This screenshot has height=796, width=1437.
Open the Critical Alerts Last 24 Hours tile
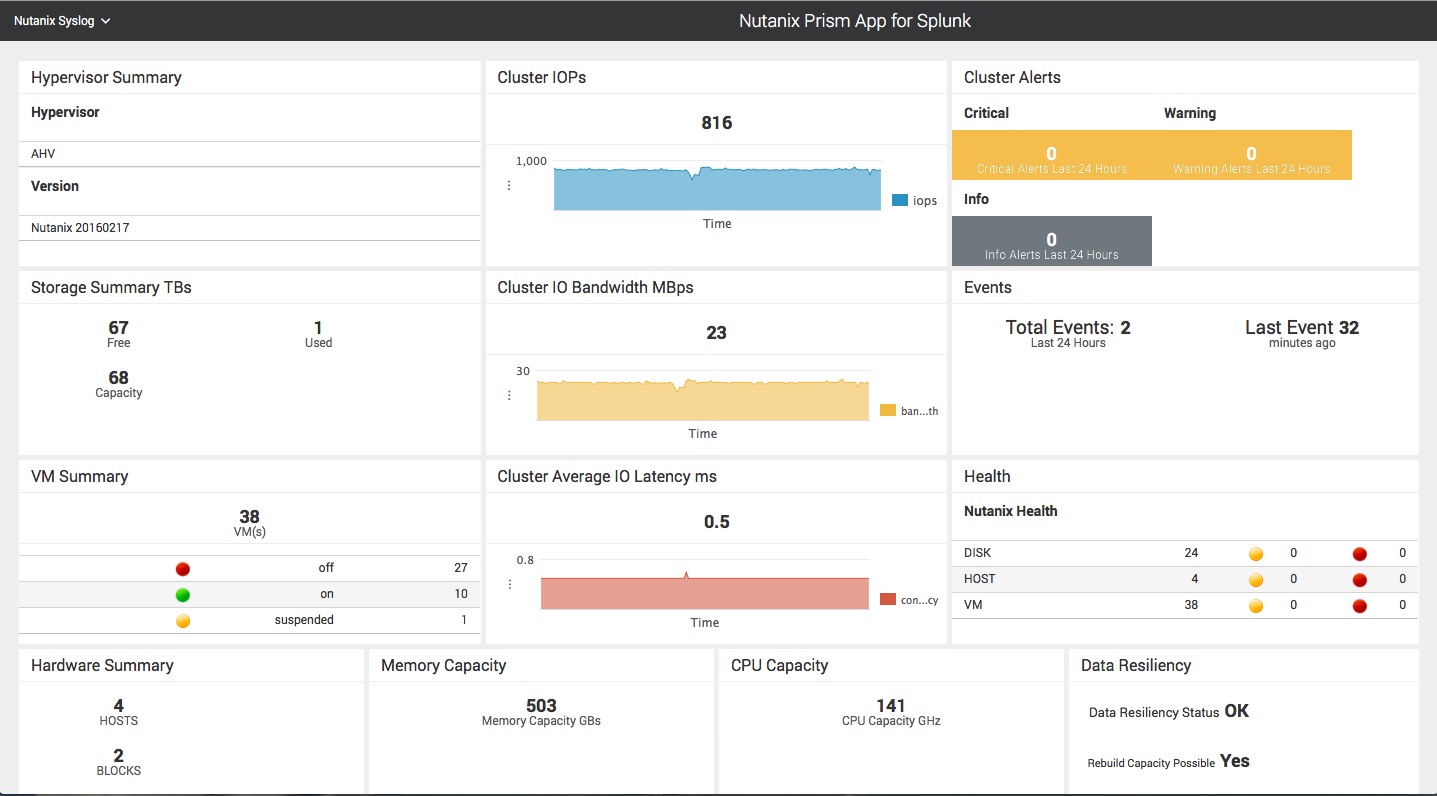[x=1052, y=155]
